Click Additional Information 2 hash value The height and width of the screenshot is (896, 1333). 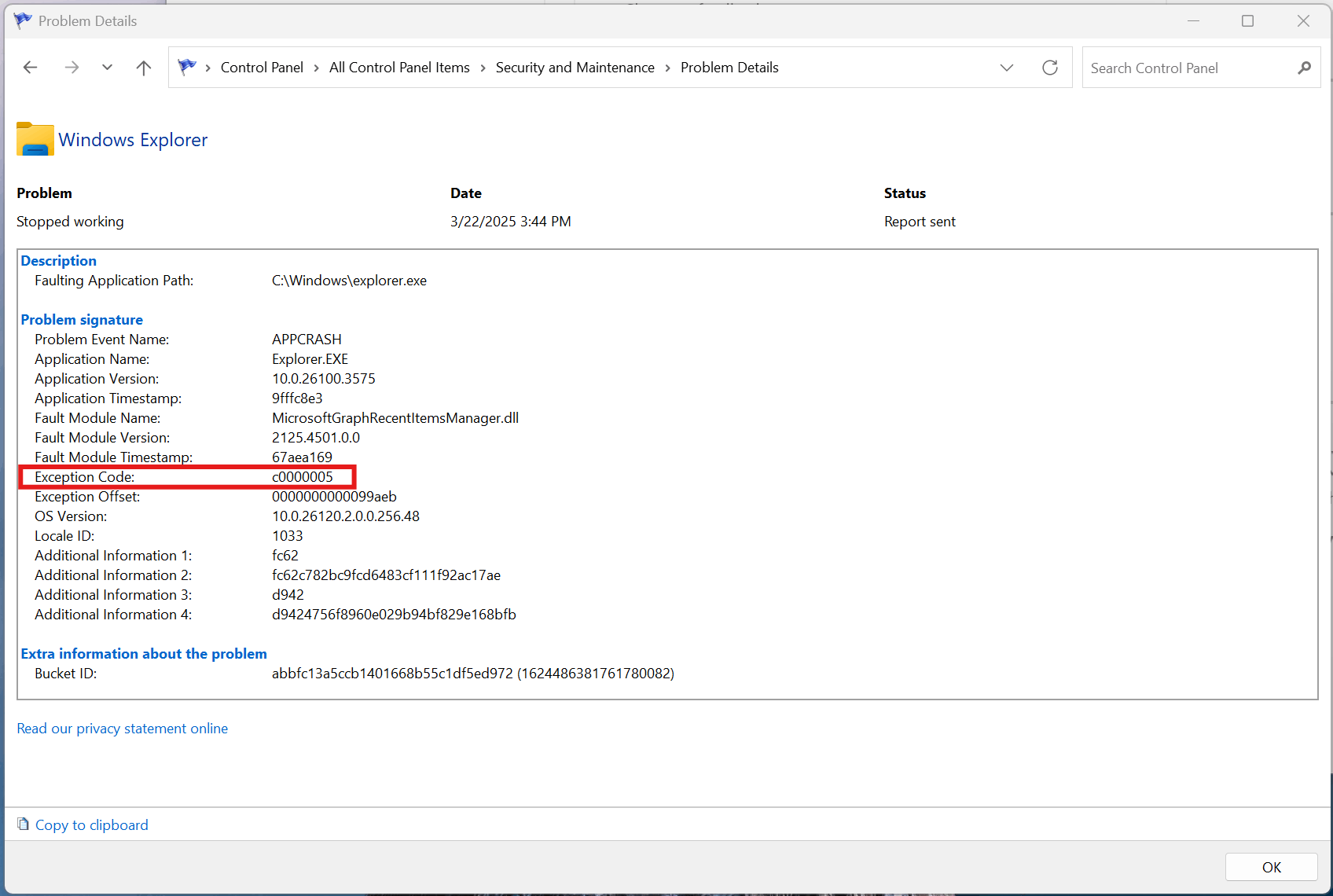tap(386, 575)
